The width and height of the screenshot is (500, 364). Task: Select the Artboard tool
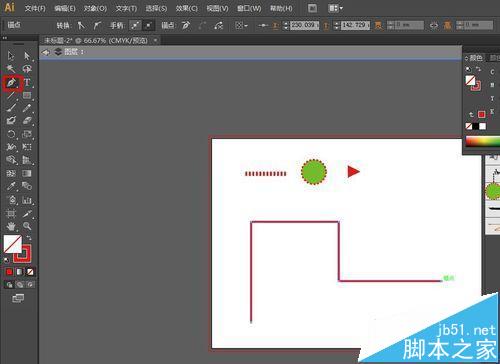[x=11, y=214]
